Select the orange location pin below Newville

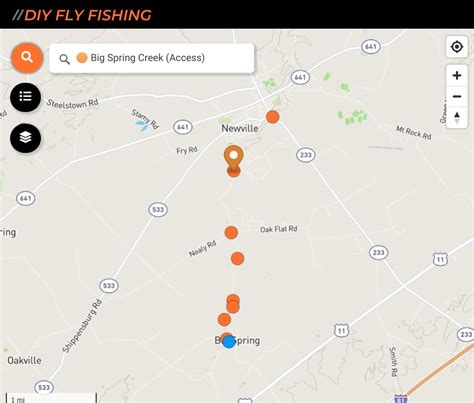point(234,160)
